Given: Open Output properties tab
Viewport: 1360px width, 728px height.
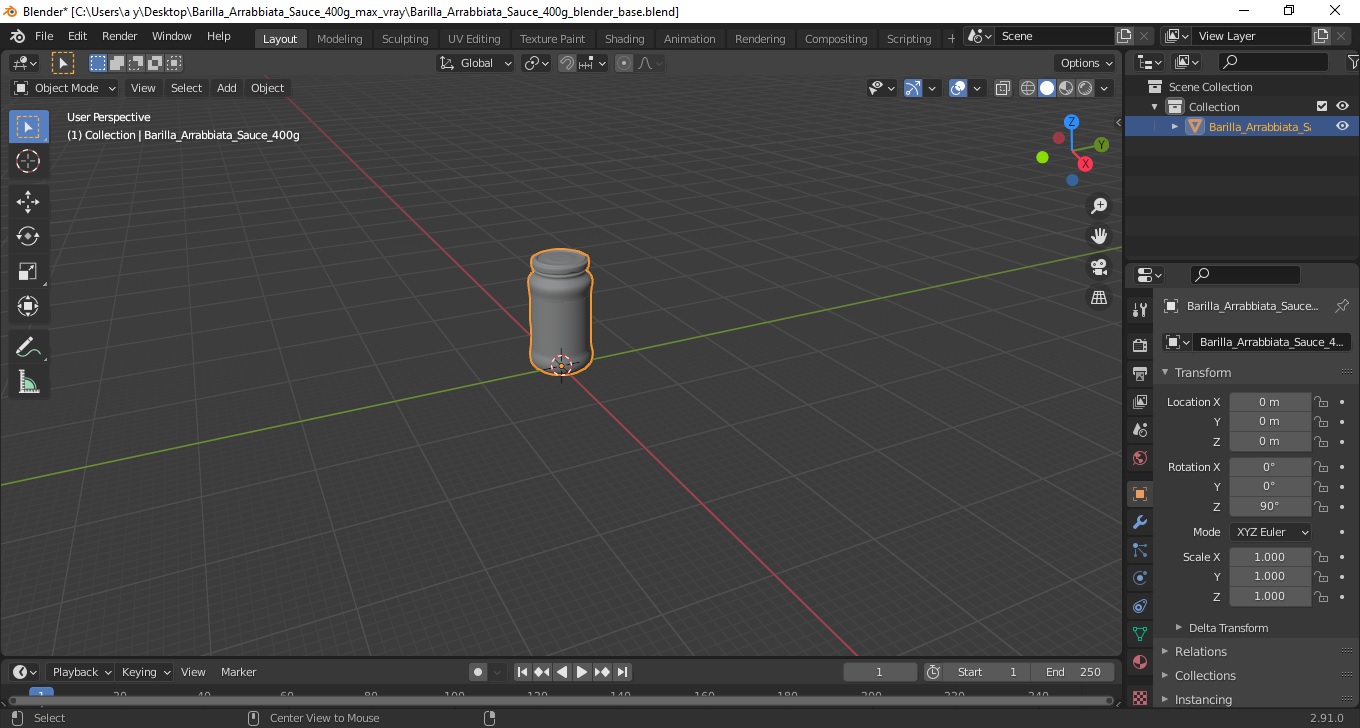Looking at the screenshot, I should point(1140,373).
